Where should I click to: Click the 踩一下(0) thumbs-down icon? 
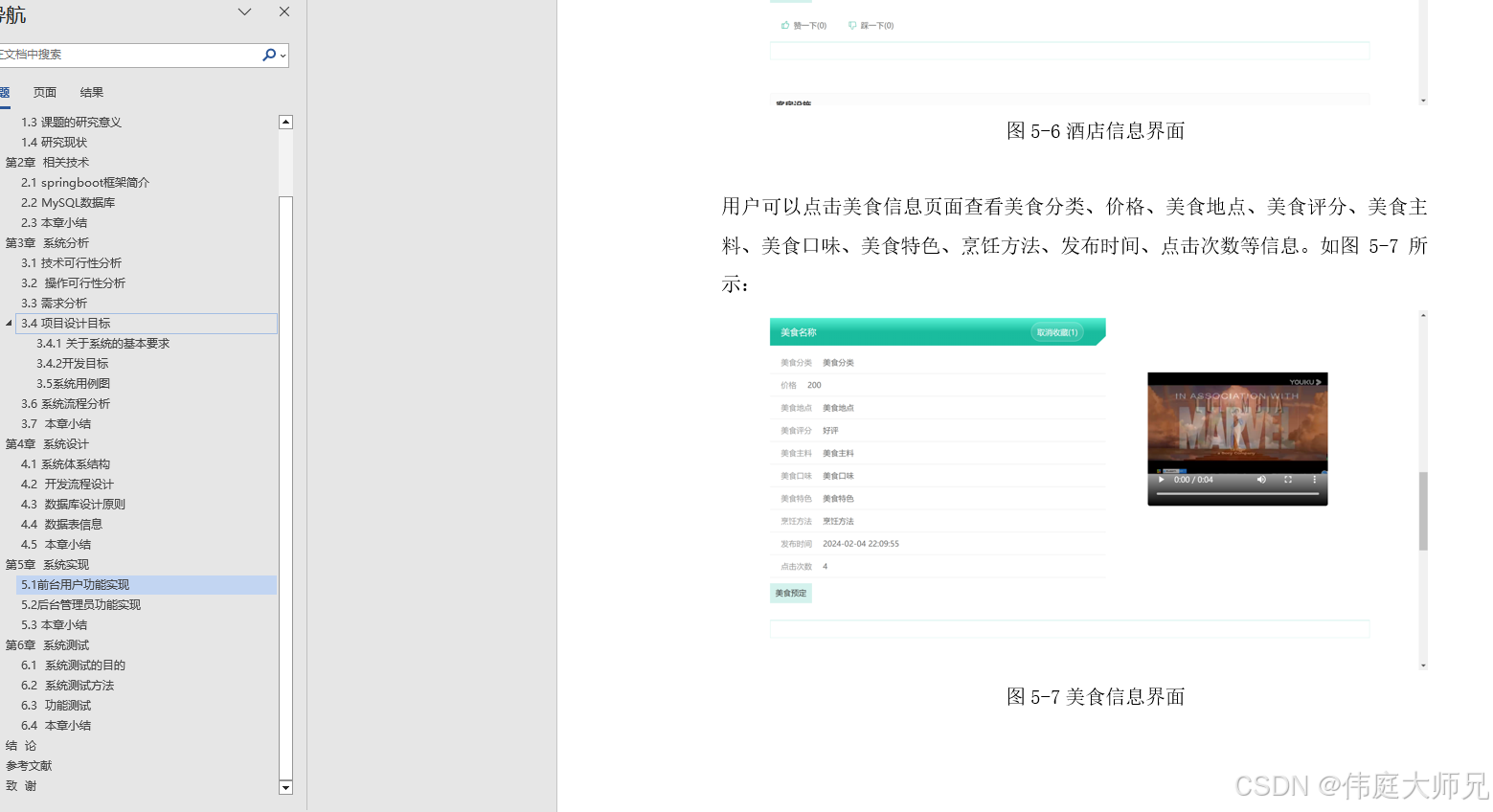pos(852,25)
